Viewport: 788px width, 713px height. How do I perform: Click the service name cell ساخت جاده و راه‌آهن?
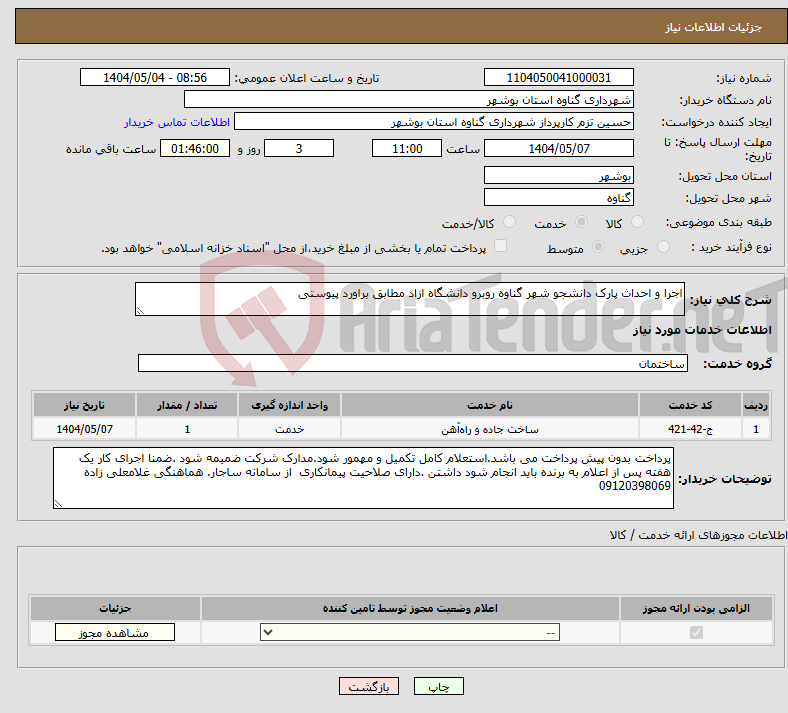click(x=490, y=429)
